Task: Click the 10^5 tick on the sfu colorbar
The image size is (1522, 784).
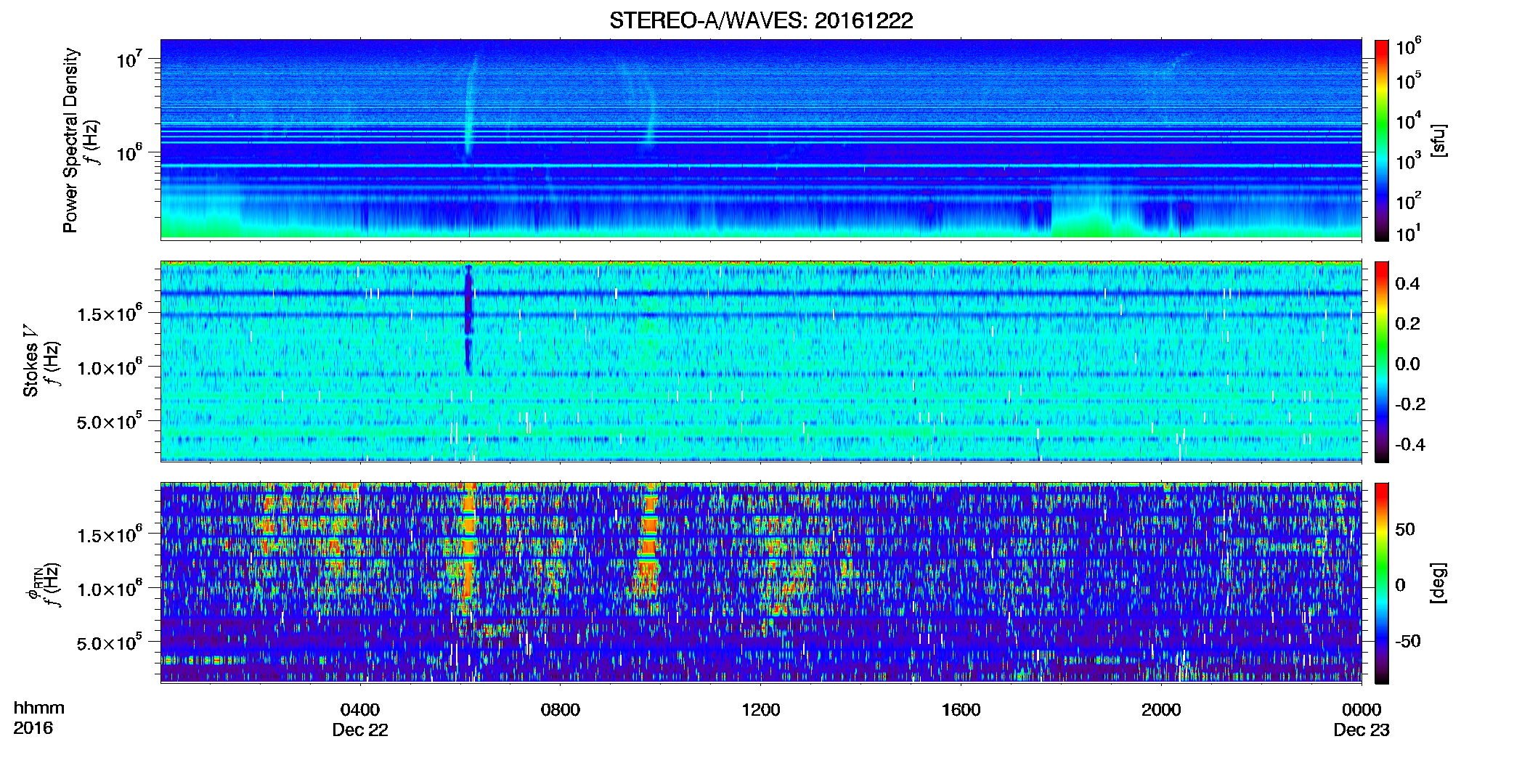Action: pyautogui.click(x=1409, y=80)
